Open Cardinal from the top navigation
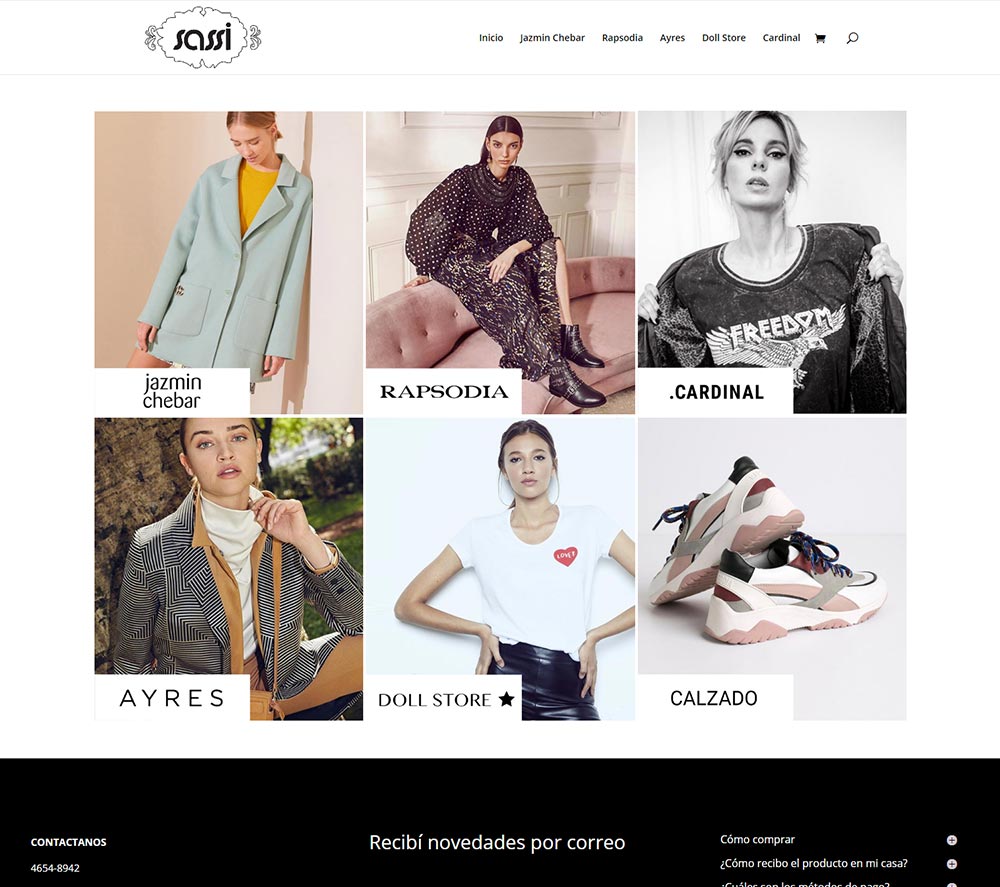The width and height of the screenshot is (1000, 887). 781,38
